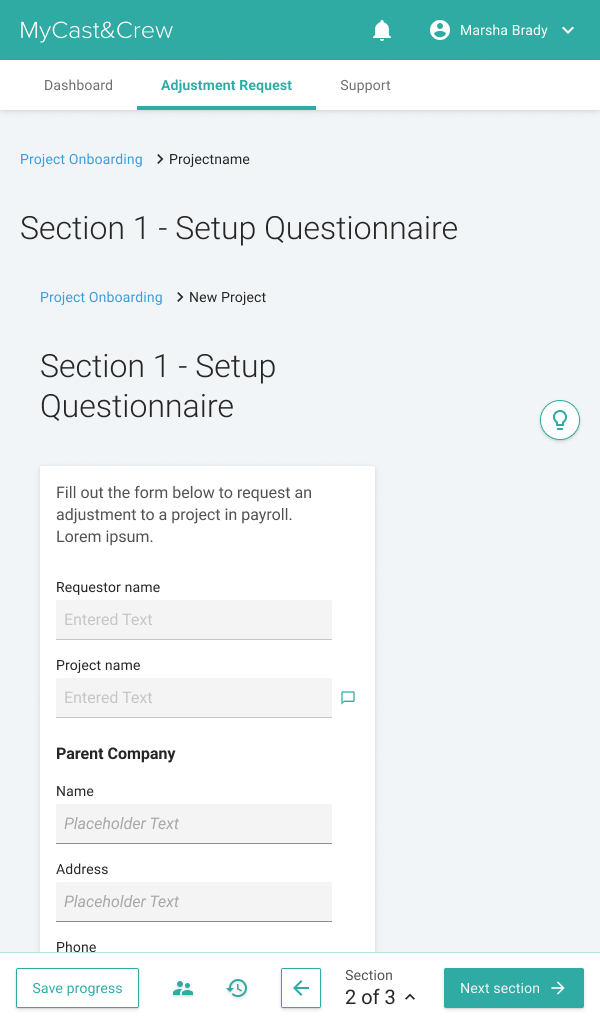Open the lightbulb tips button
600x1024 pixels.
pos(560,420)
